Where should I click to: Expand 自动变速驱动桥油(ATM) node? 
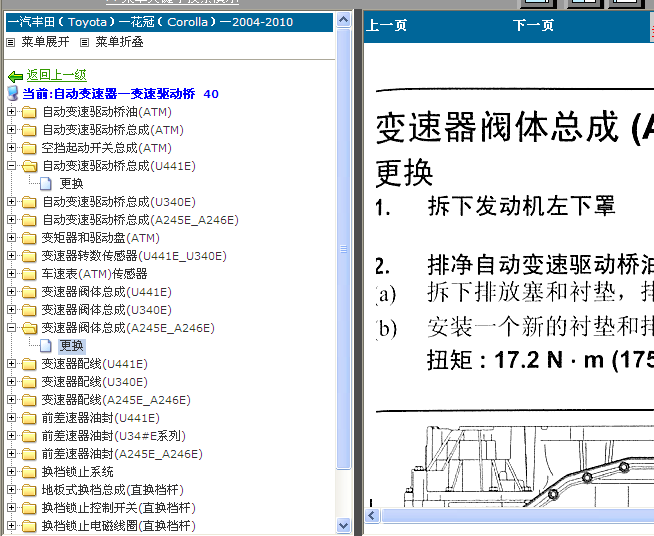coord(12,112)
